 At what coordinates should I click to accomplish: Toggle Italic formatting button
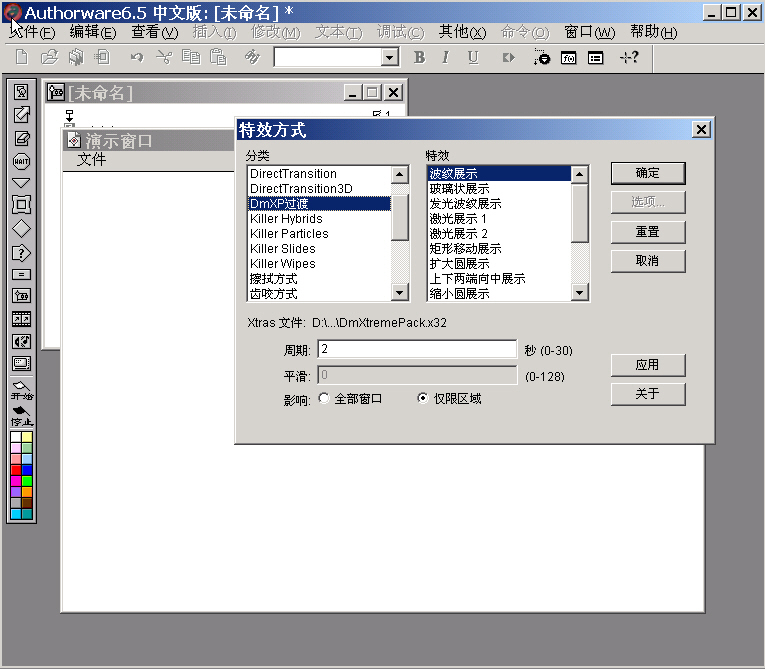pyautogui.click(x=445, y=58)
